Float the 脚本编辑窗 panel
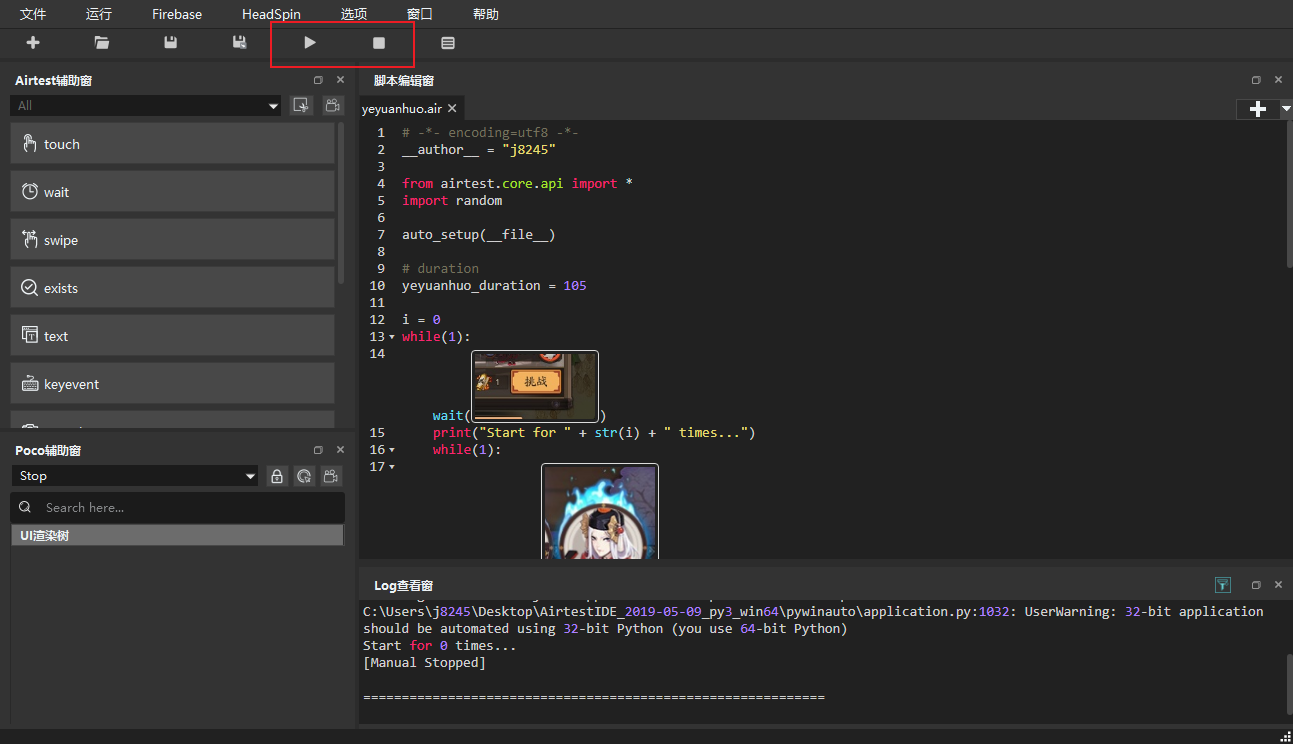The height and width of the screenshot is (744, 1293). click(x=1256, y=80)
